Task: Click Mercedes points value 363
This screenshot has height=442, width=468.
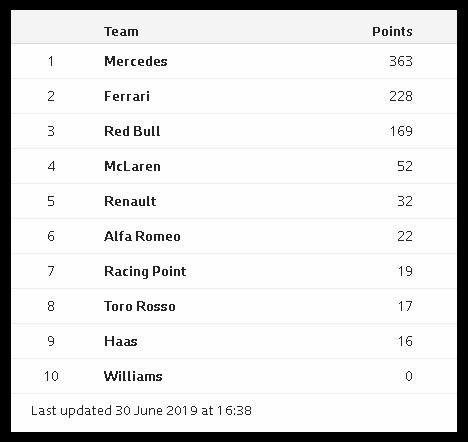Action: click(401, 61)
